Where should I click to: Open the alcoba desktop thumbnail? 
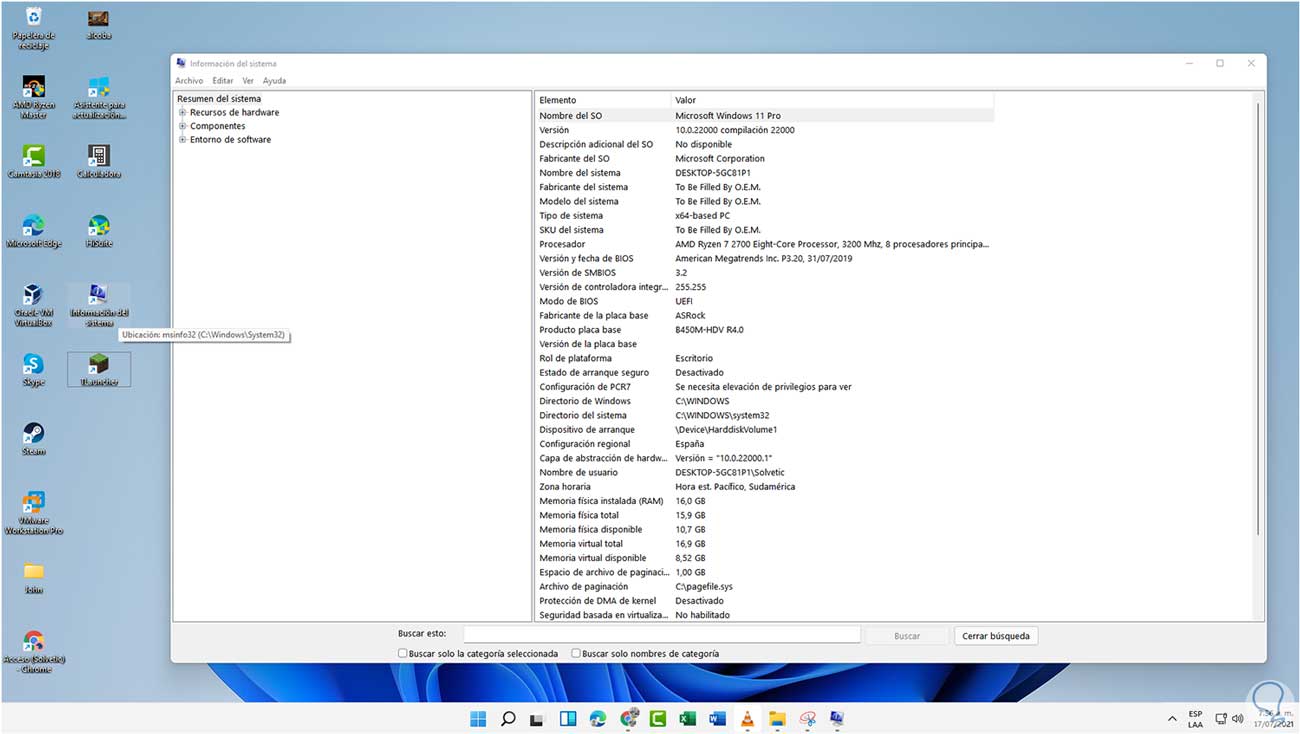tap(98, 24)
